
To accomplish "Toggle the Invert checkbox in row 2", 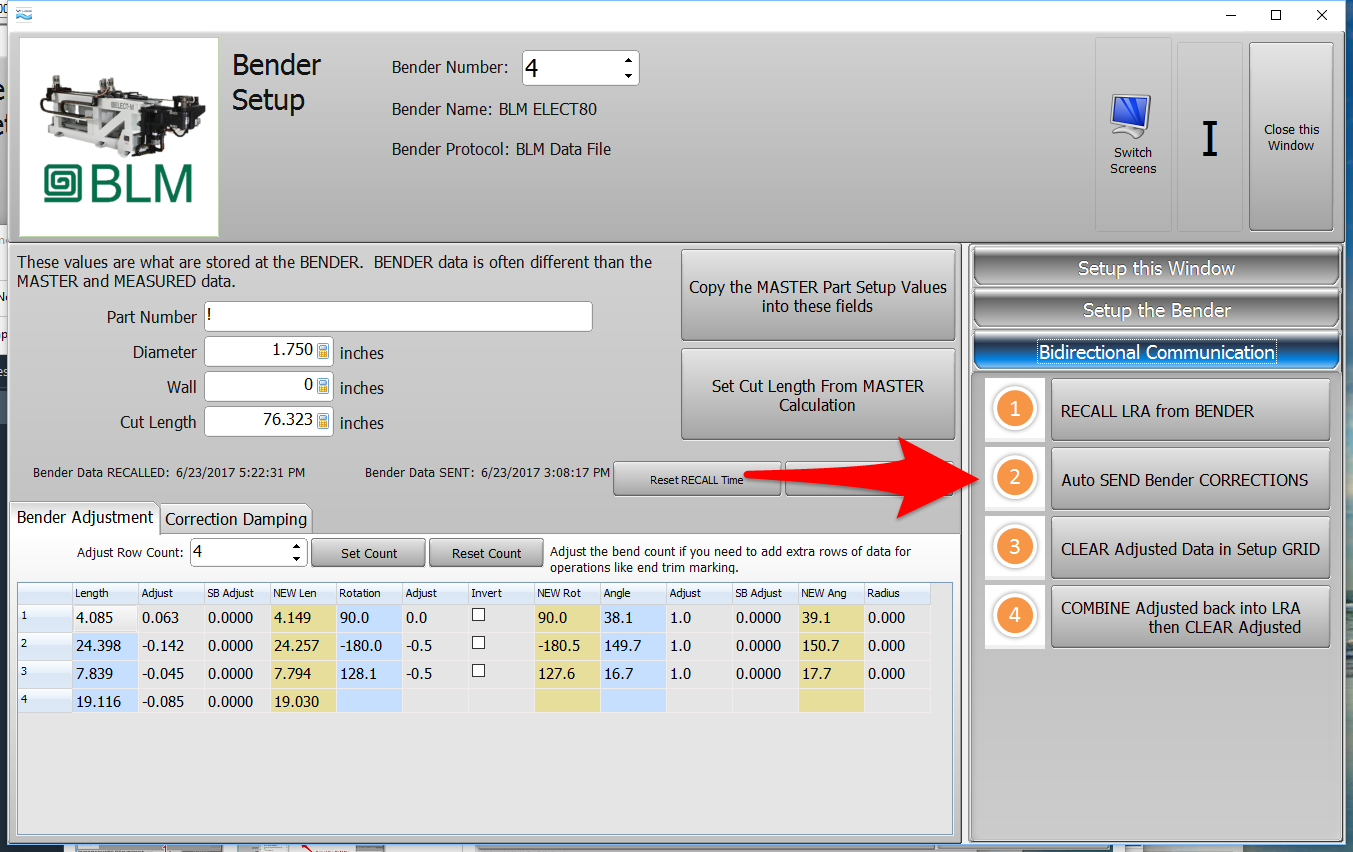I will (479, 643).
